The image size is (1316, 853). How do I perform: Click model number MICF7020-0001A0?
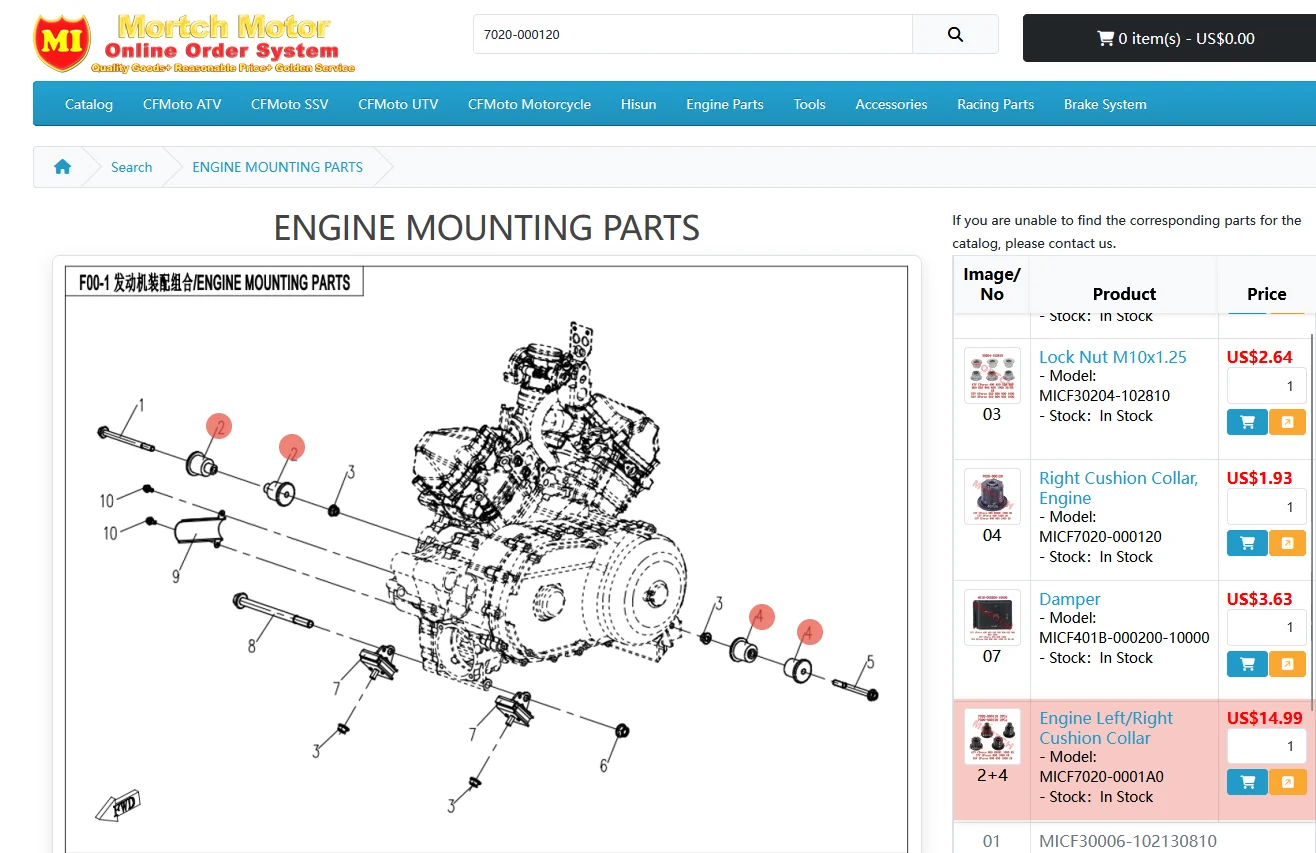(x=1101, y=777)
